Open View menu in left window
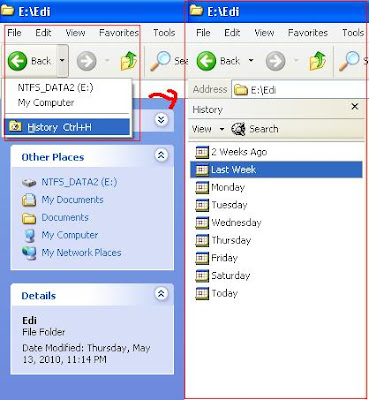369x400 pixels. 75,33
